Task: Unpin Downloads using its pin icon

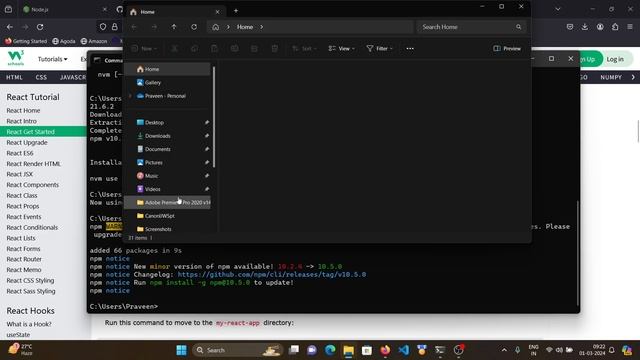Action: pyautogui.click(x=207, y=136)
